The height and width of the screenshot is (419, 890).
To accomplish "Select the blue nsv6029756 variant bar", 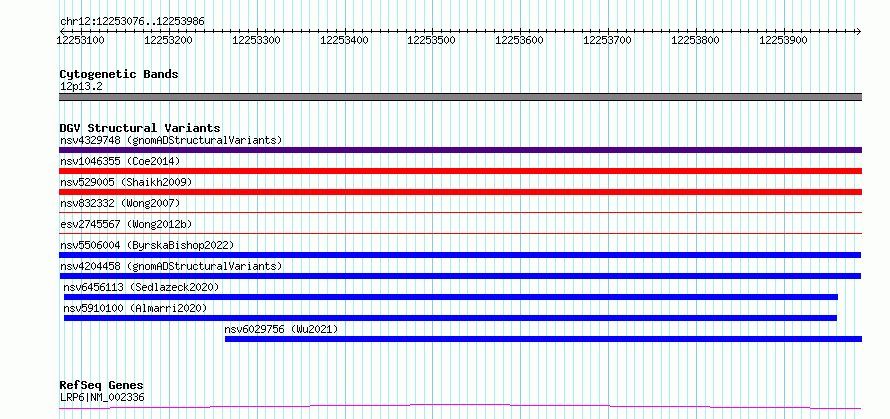I will pyautogui.click(x=543, y=339).
